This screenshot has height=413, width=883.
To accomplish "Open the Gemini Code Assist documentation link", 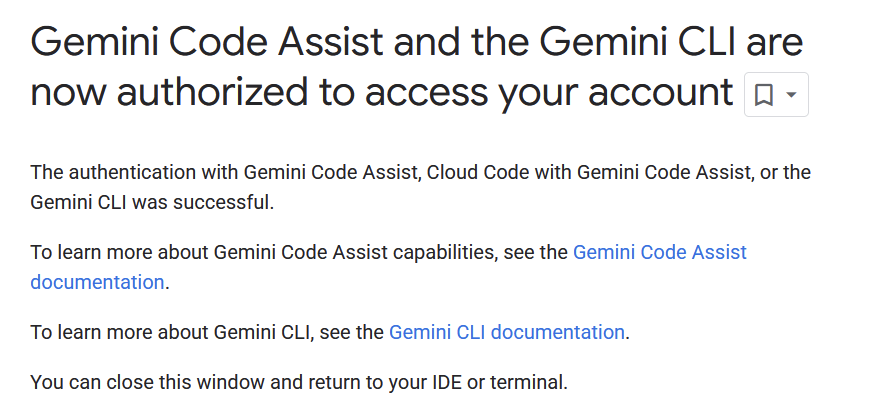I will click(659, 252).
